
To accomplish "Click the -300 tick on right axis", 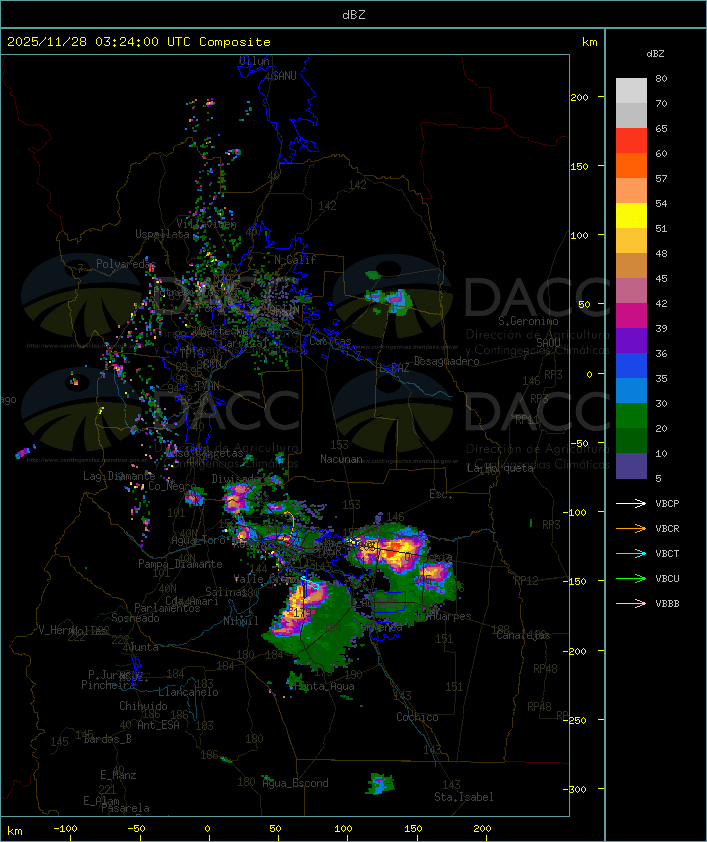I will tap(577, 789).
